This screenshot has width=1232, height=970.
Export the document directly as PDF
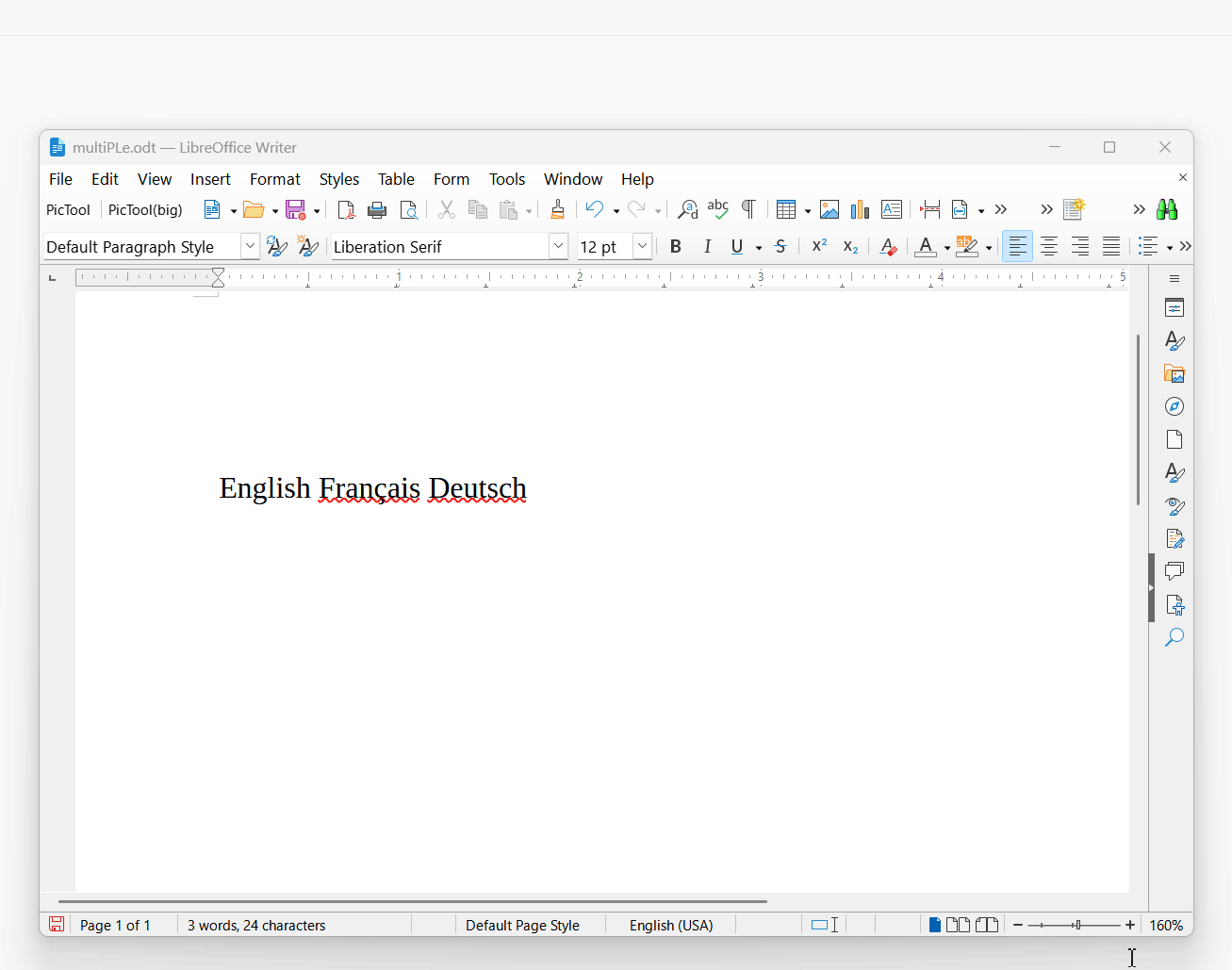(346, 209)
